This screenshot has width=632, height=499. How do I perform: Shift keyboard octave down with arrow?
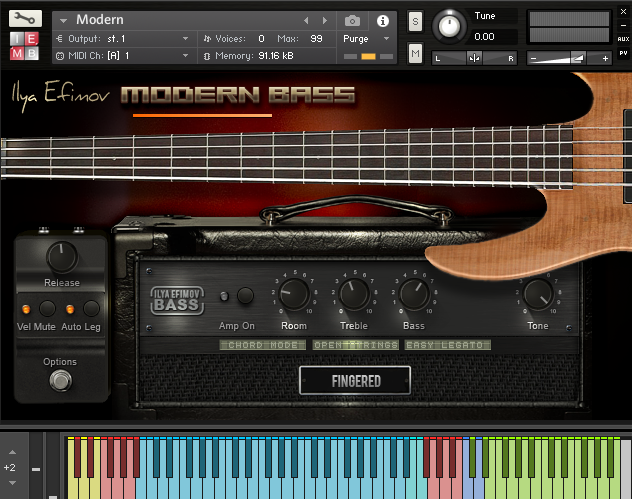point(12,482)
